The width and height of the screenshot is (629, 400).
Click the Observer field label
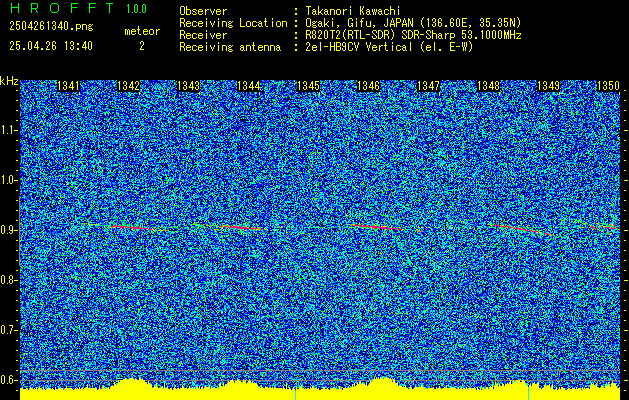[203, 11]
